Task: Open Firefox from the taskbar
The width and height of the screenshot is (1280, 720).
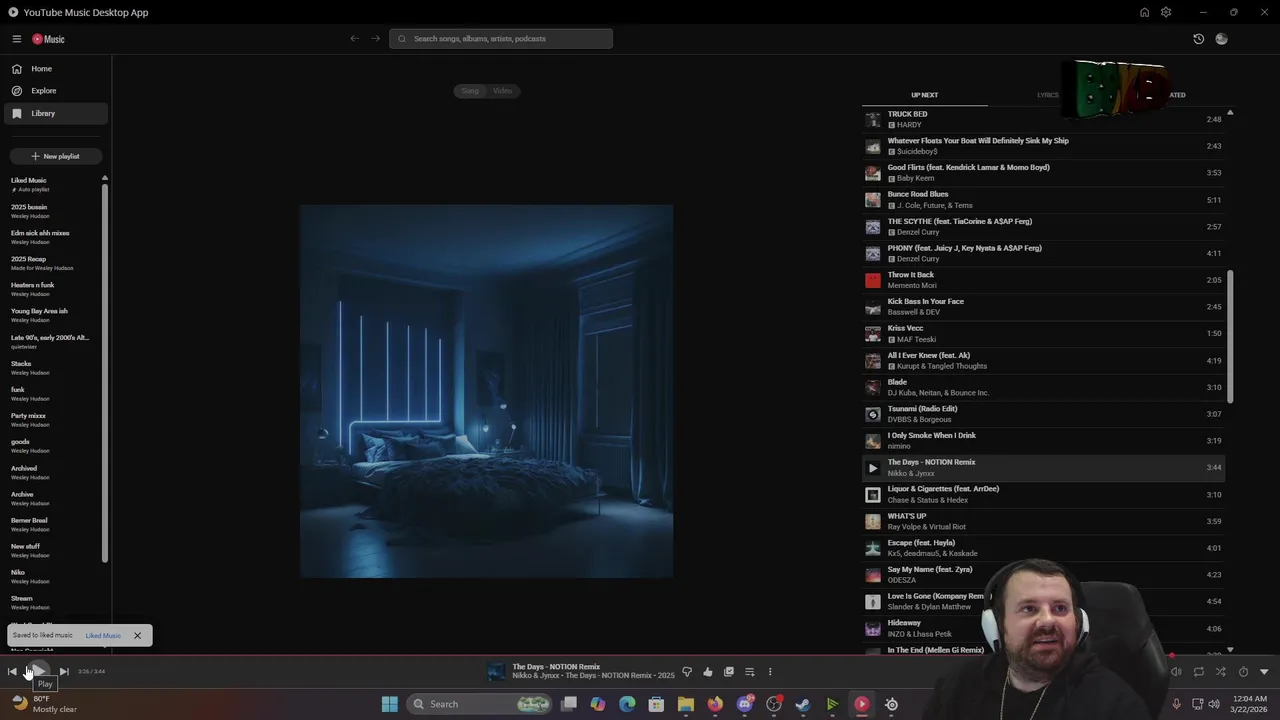Action: (x=715, y=704)
